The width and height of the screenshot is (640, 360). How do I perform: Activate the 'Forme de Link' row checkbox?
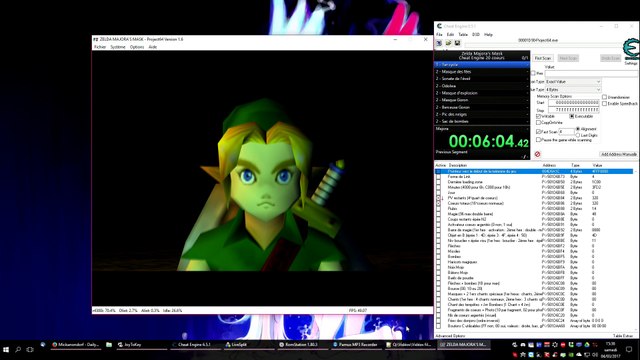[439, 177]
